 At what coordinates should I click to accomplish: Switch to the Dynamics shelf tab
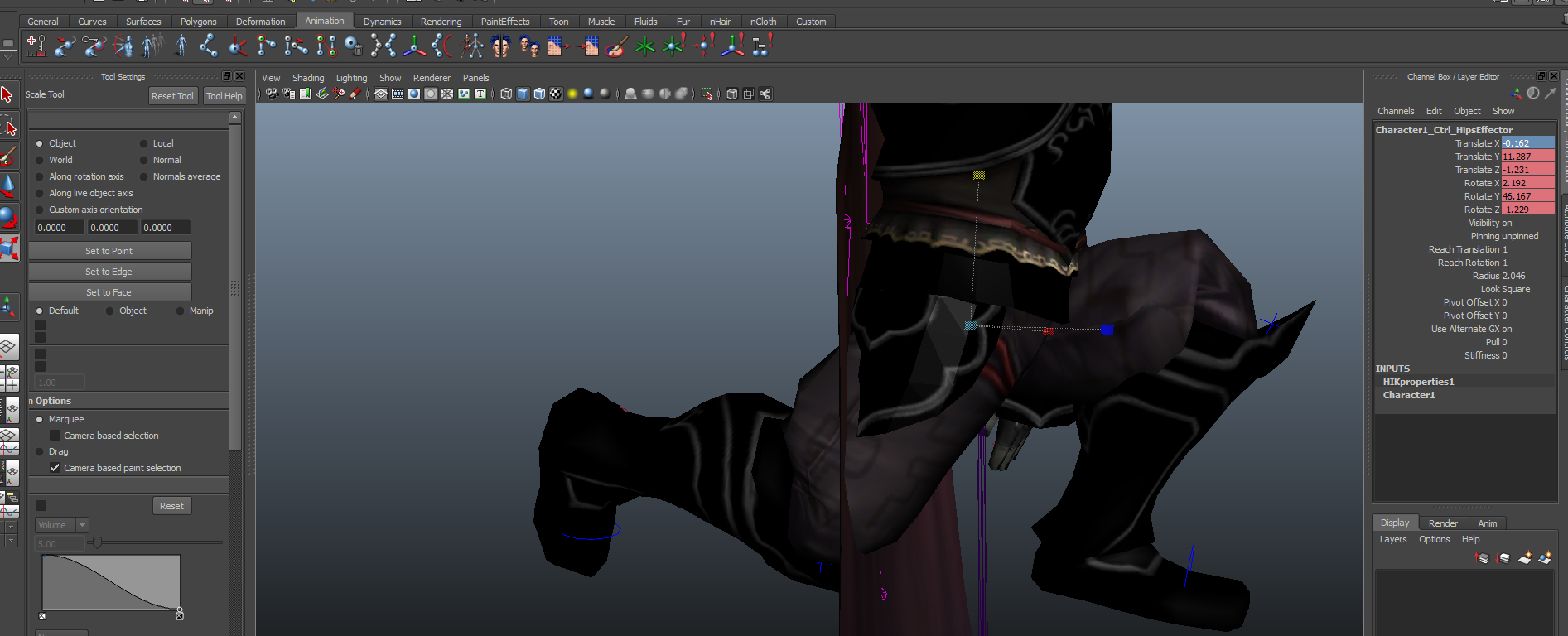pos(383,22)
